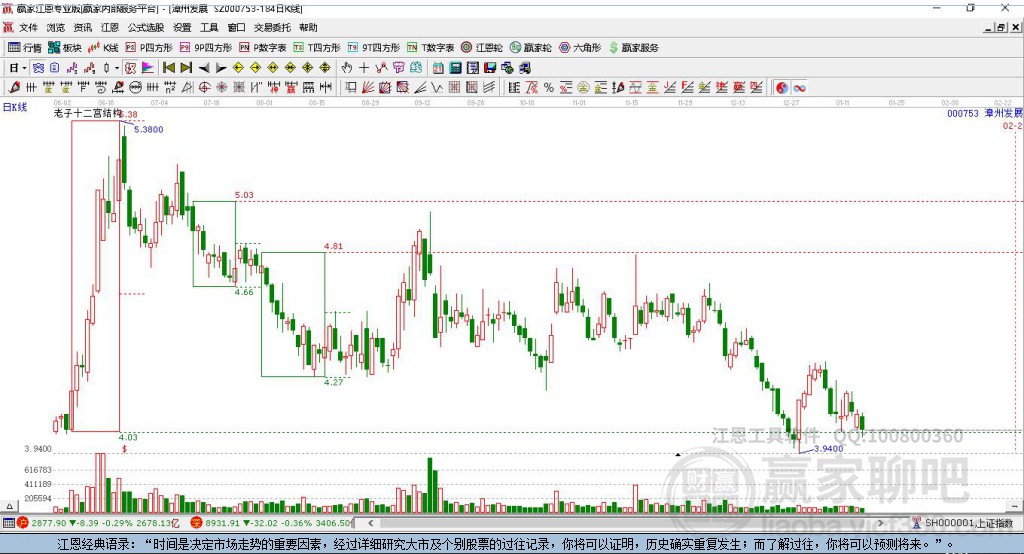Click the 5.3800 high marker label
The width and height of the screenshot is (1024, 554).
pyautogui.click(x=149, y=129)
